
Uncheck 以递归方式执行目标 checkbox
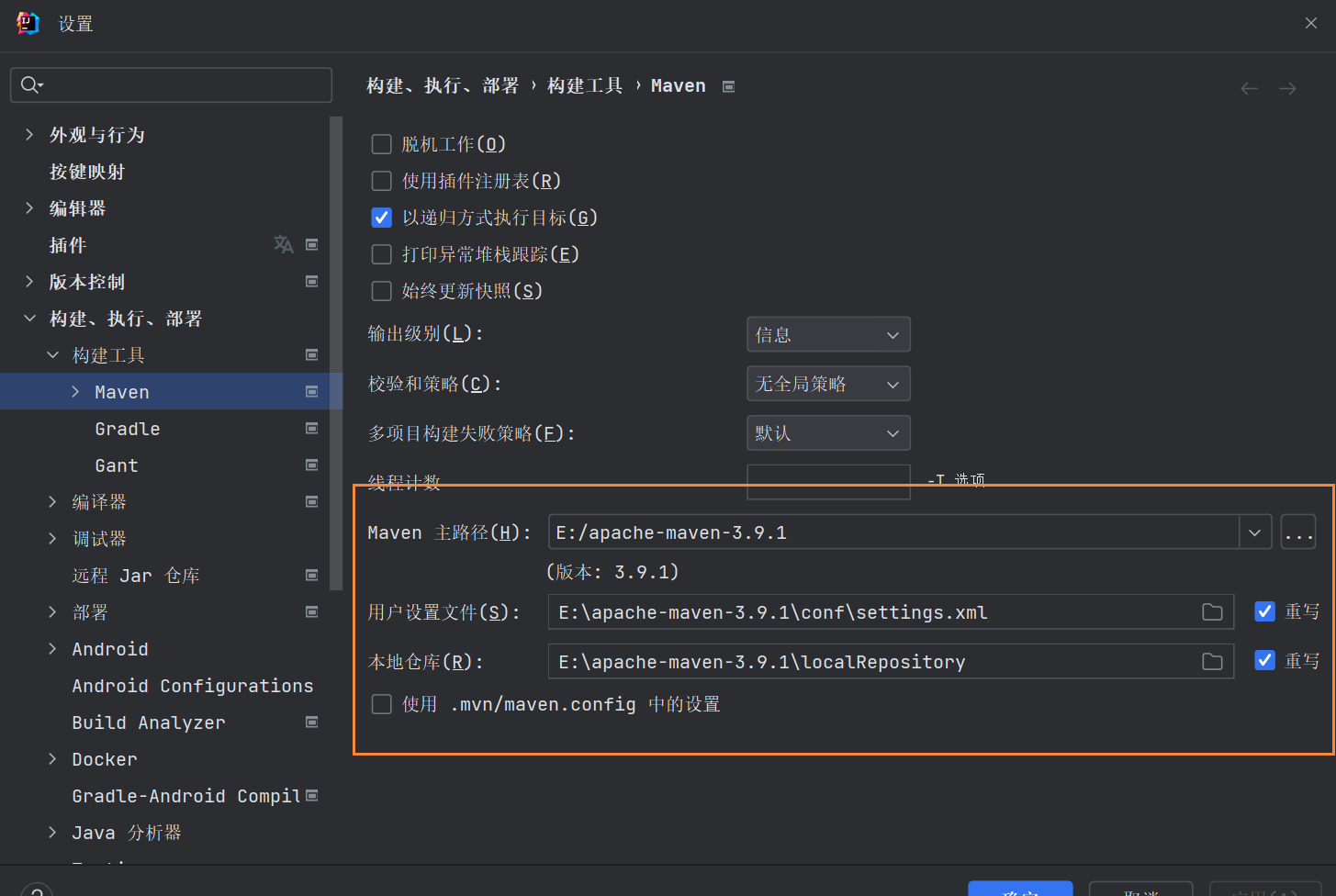click(381, 218)
